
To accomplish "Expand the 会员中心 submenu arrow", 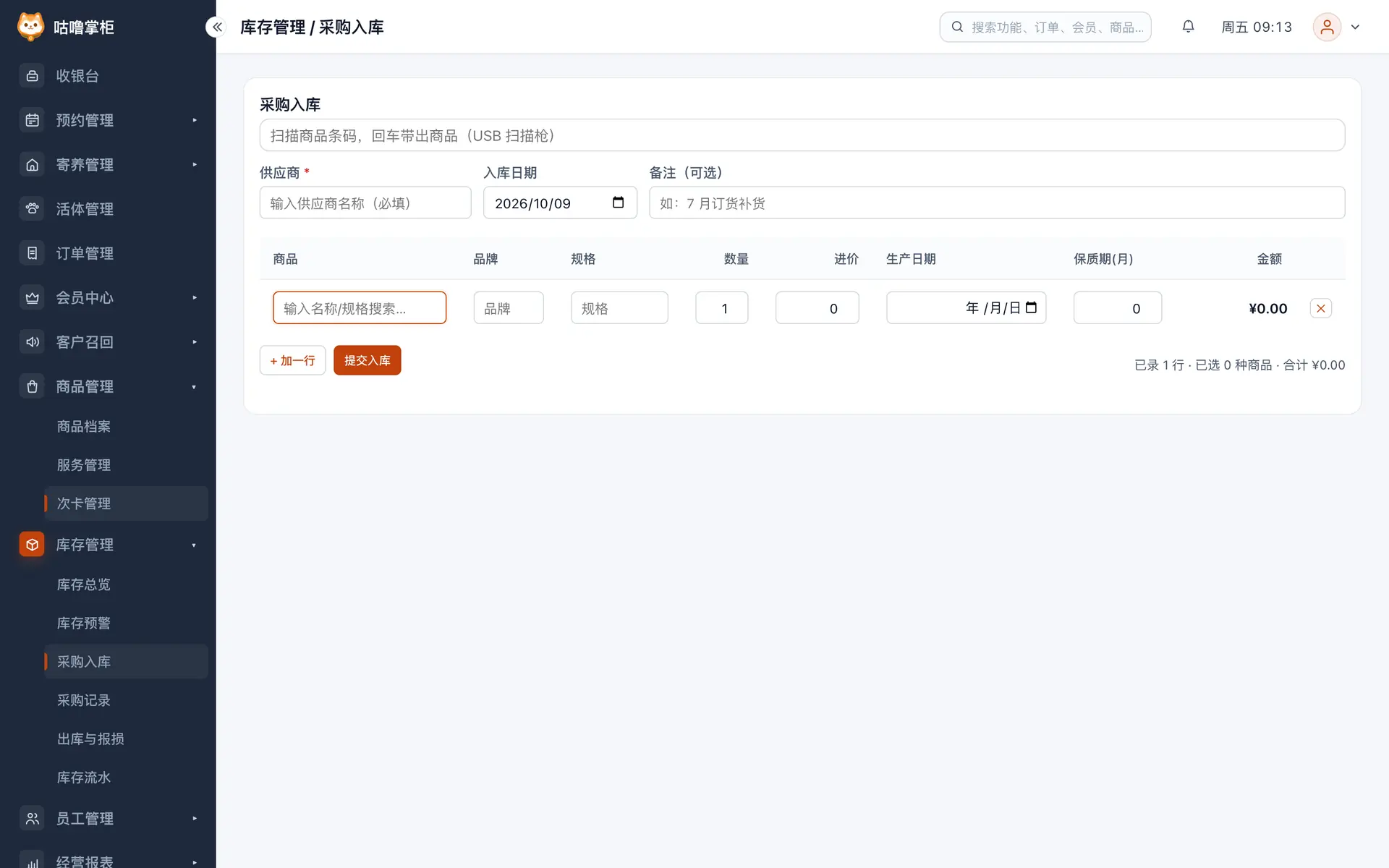I will [195, 298].
